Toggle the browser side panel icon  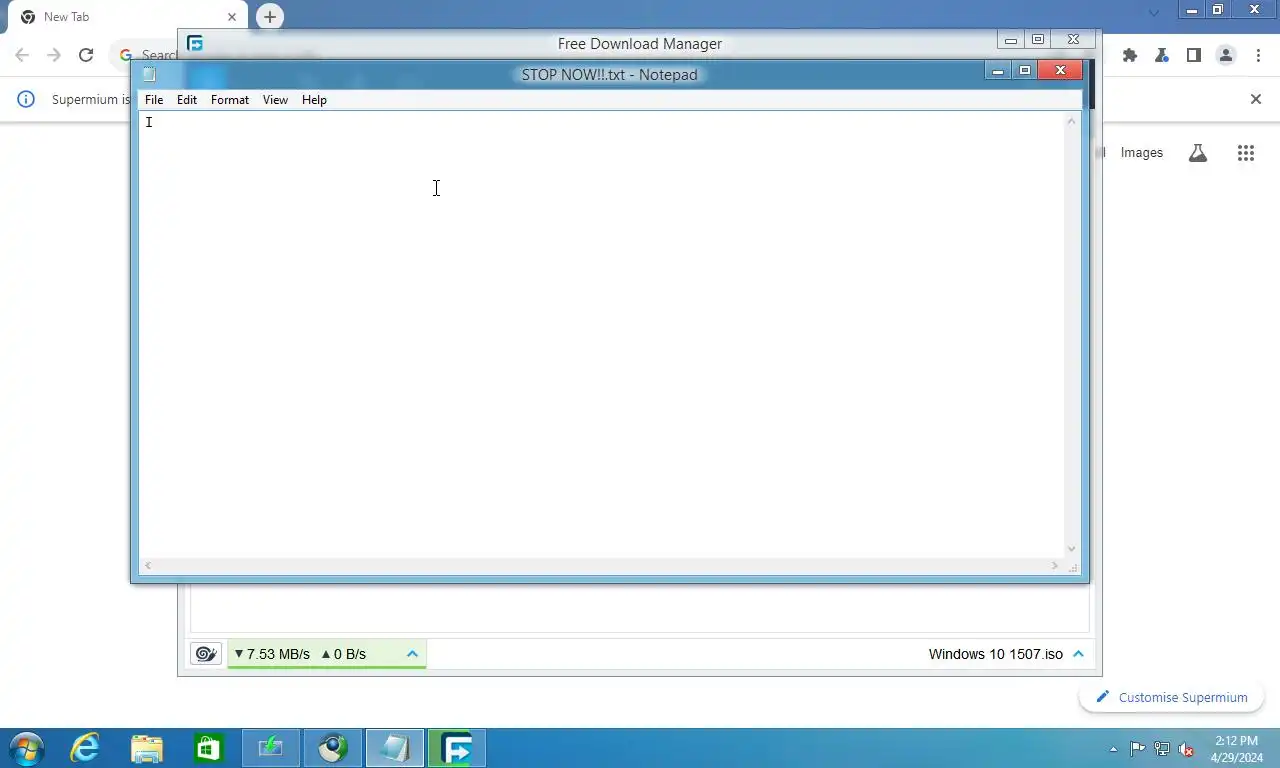[x=1194, y=56]
